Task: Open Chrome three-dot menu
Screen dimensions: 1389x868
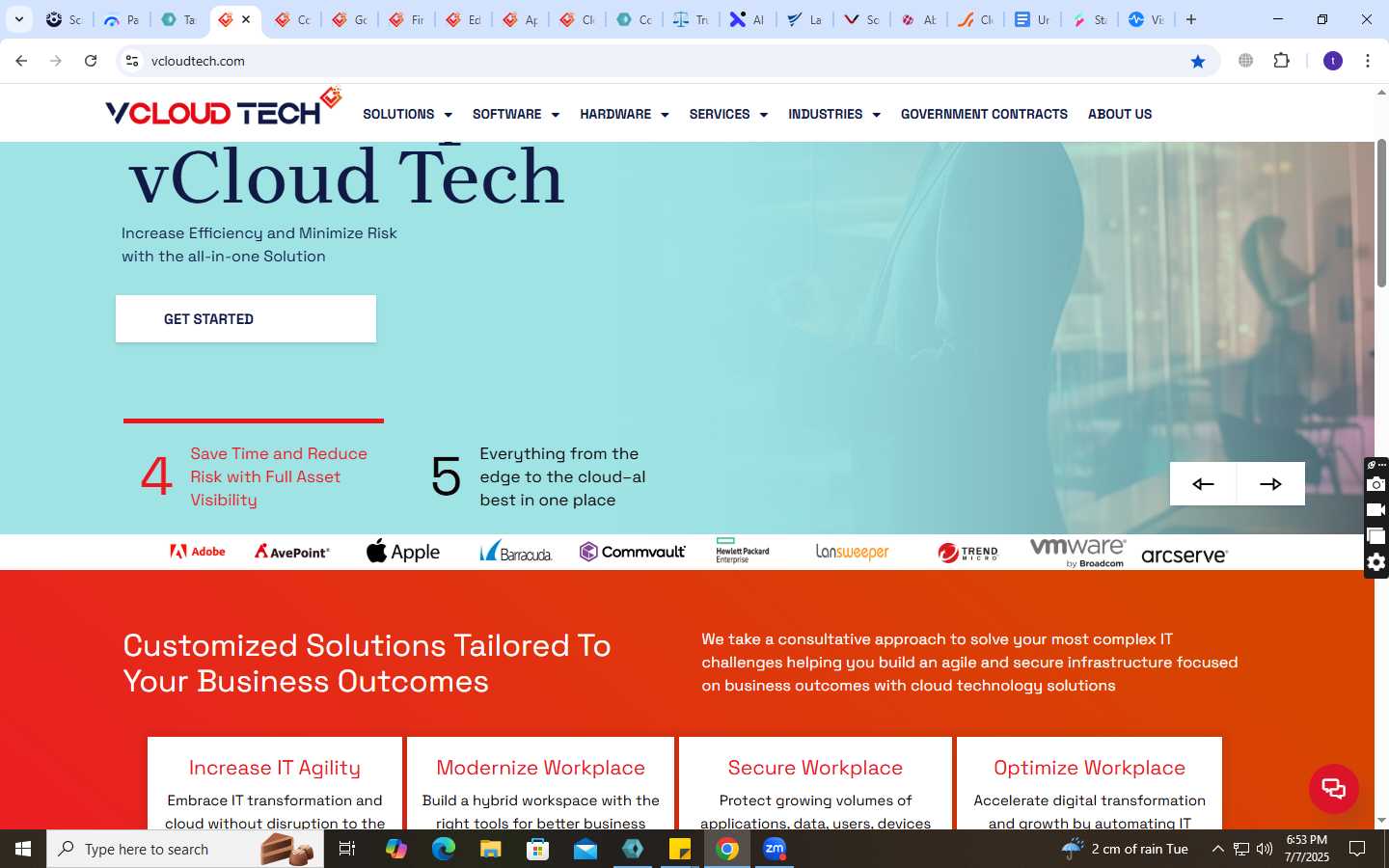Action: [1368, 61]
